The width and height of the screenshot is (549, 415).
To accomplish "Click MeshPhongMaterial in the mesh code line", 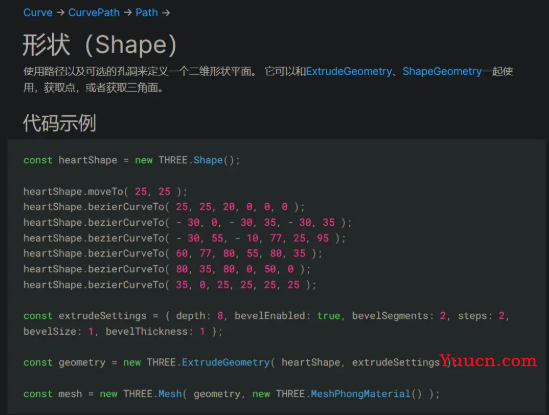I will (360, 394).
